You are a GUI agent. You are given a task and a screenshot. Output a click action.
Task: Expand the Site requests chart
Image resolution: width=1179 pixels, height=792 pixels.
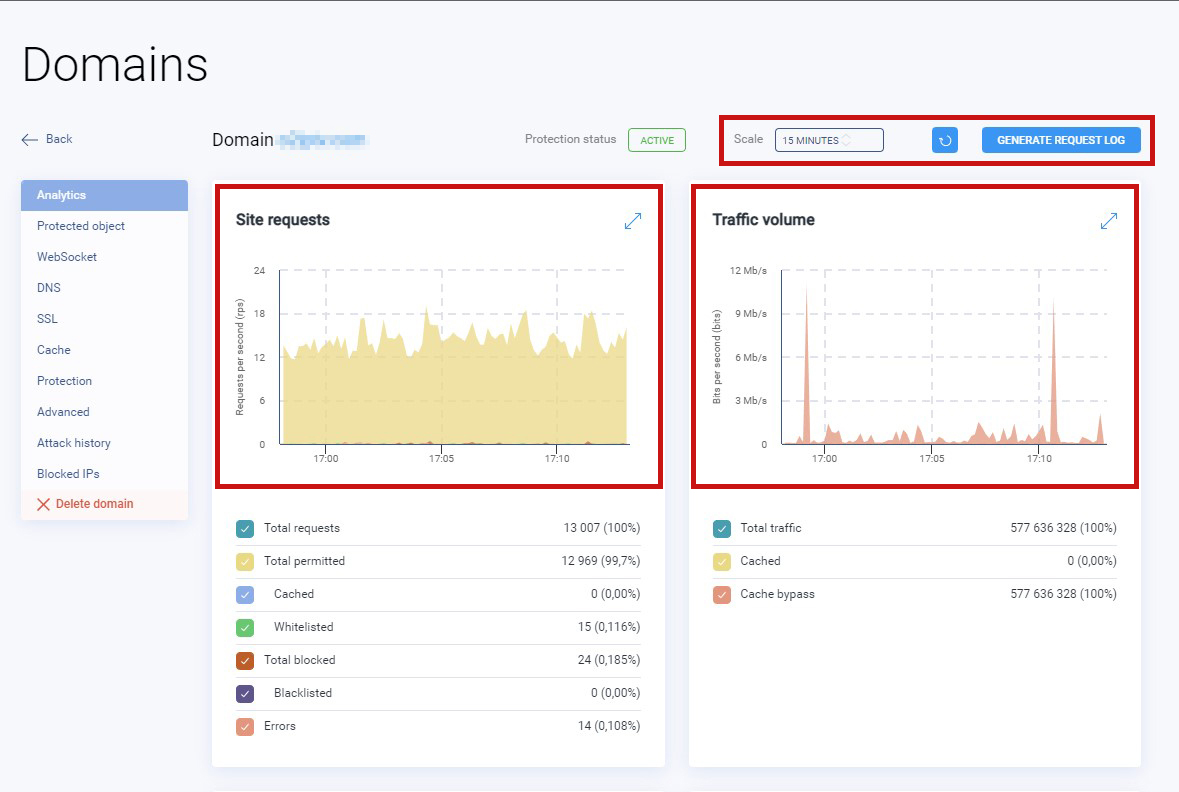pyautogui.click(x=633, y=221)
